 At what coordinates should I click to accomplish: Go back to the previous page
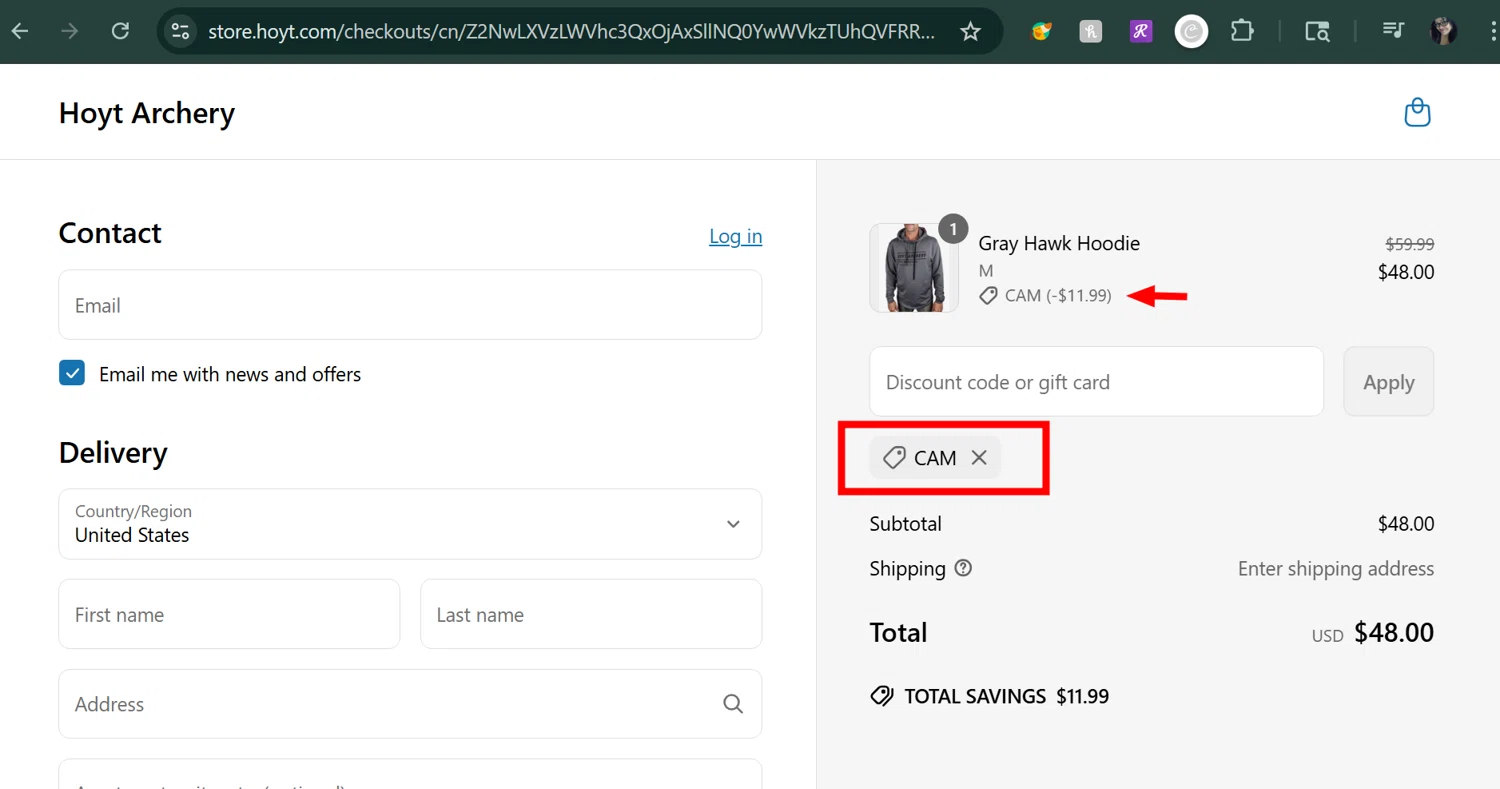(x=20, y=31)
